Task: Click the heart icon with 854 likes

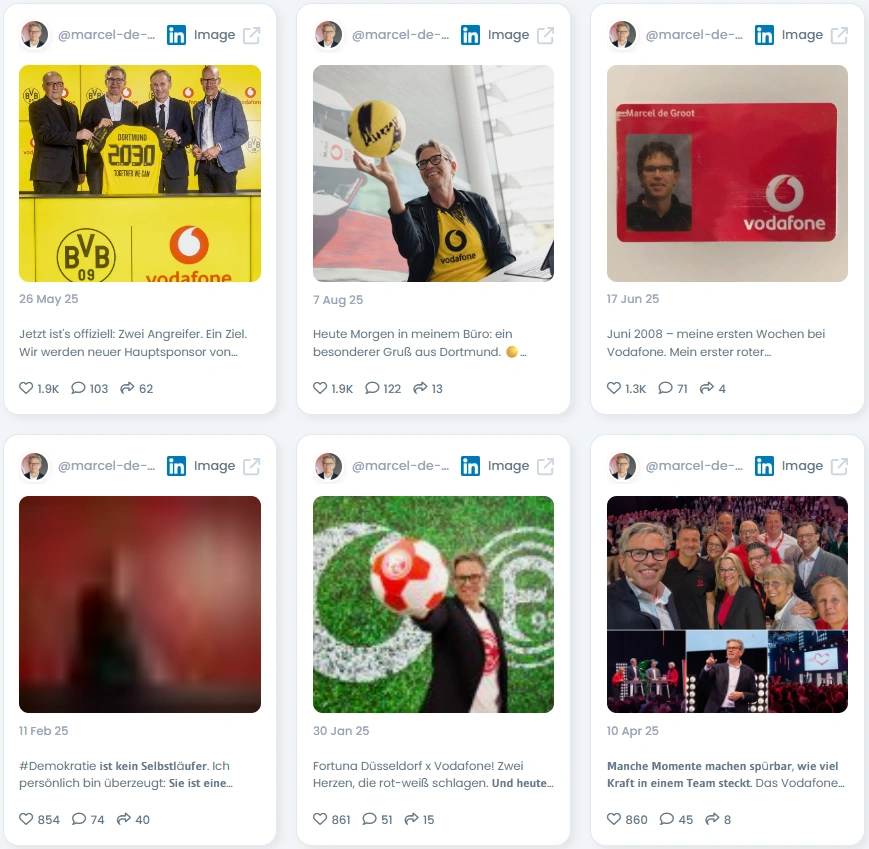Action: click(26, 819)
